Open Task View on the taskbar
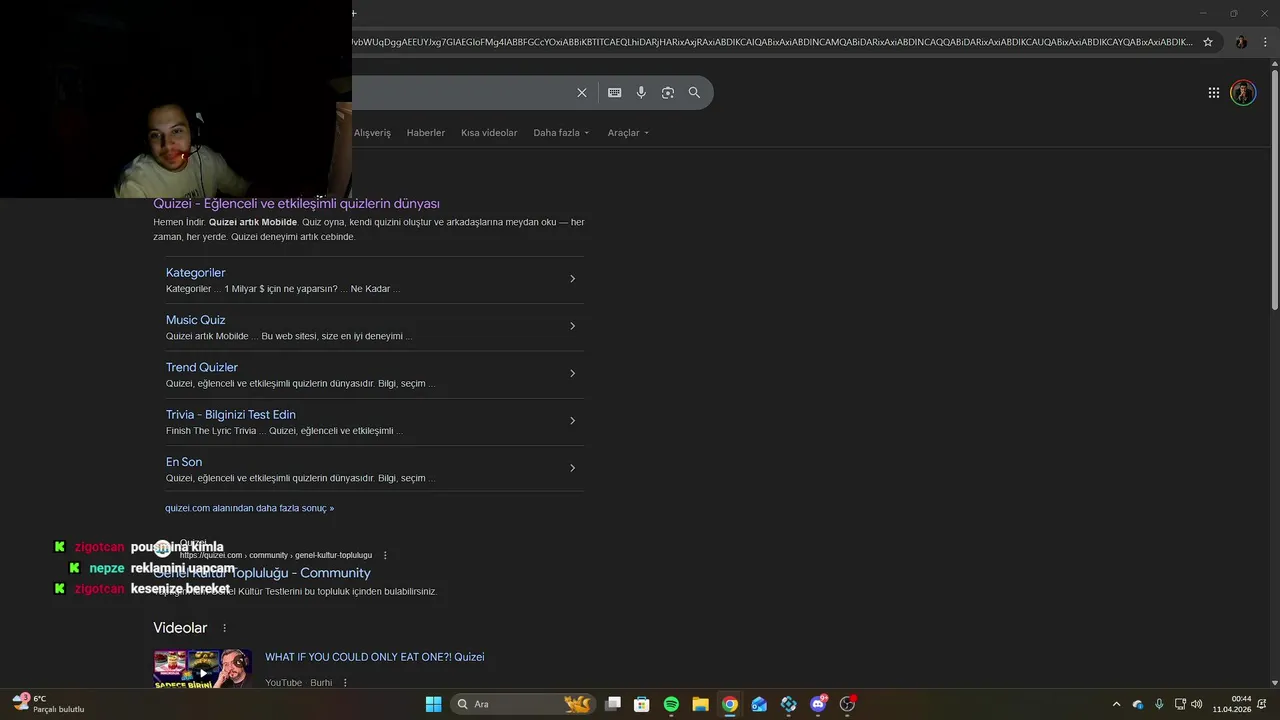The width and height of the screenshot is (1280, 720). (613, 704)
